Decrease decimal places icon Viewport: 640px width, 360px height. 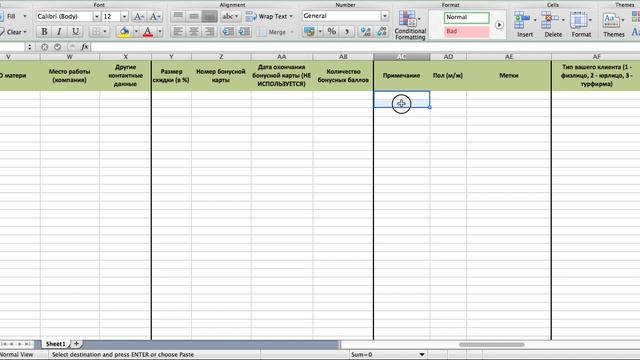pos(381,31)
